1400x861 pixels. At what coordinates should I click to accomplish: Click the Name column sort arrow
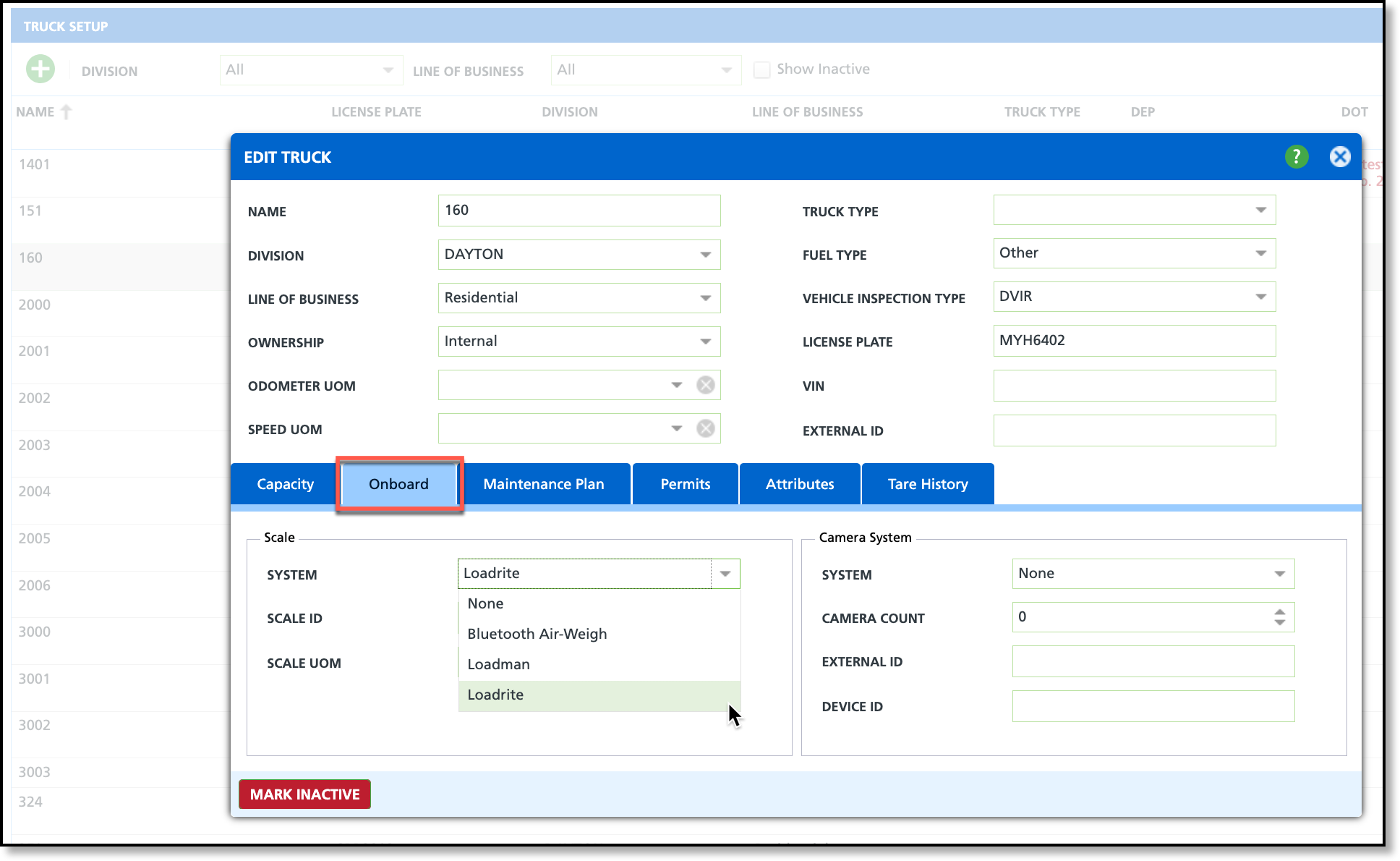[67, 111]
